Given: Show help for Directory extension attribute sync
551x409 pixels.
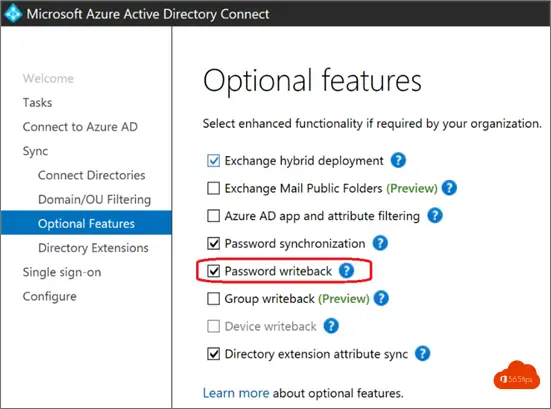Looking at the screenshot, I should point(422,354).
